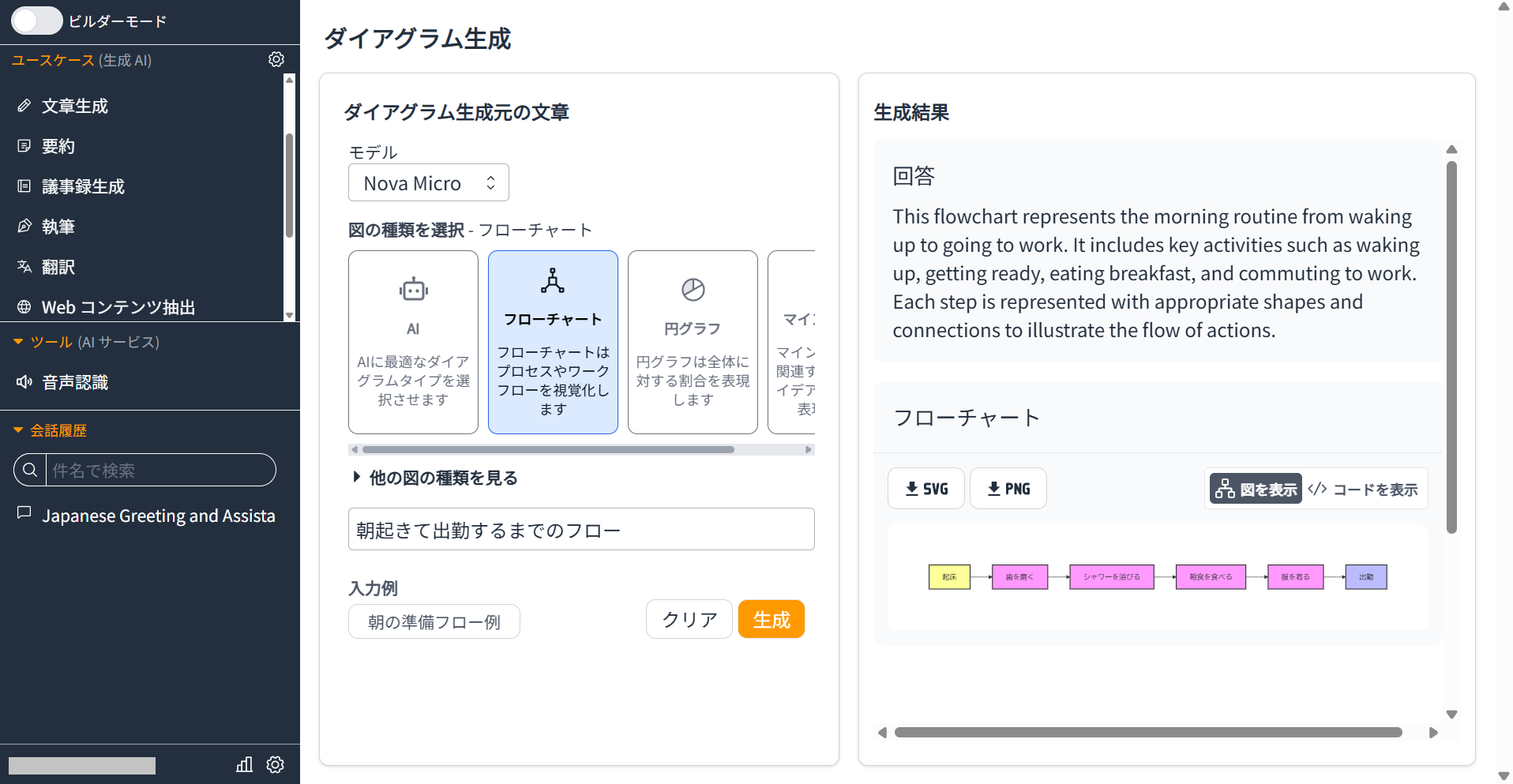This screenshot has width=1513, height=784.
Task: Select the AI diagram type card
Action: coord(413,342)
